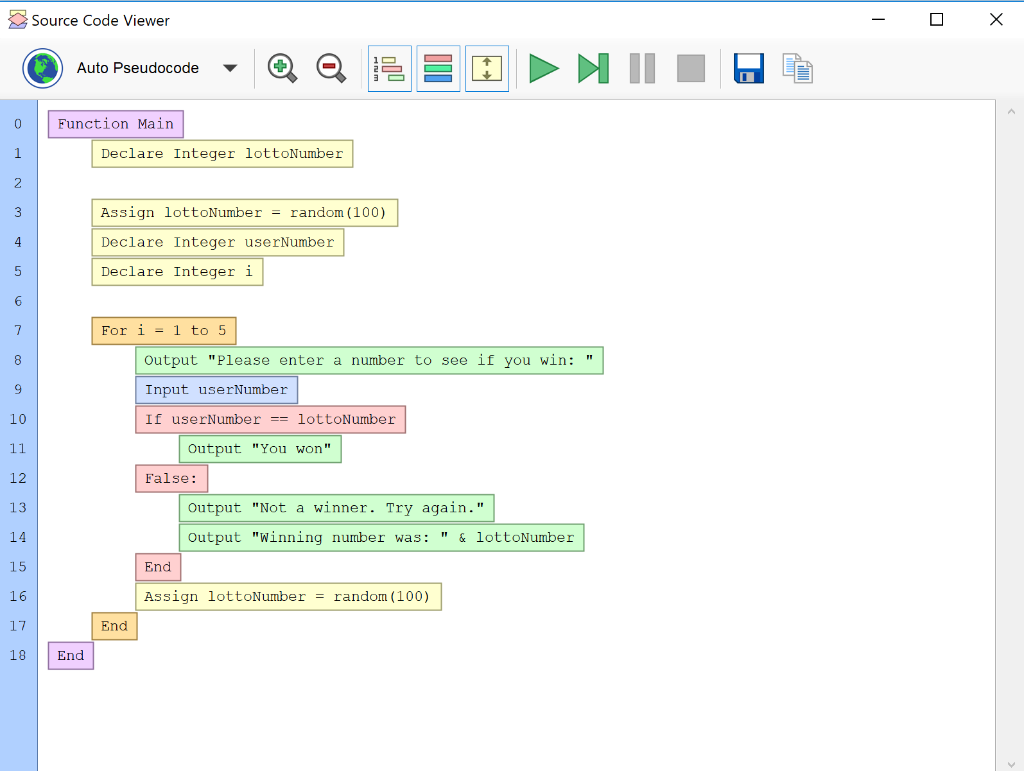Click the scrollbar up arrow
This screenshot has width=1024, height=771.
pos(1010,112)
